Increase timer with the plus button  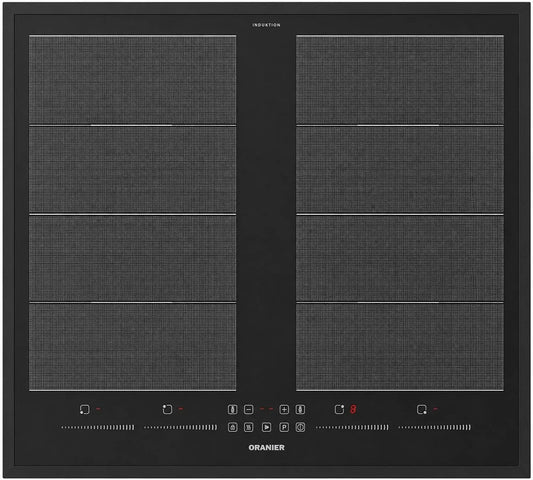click(284, 409)
